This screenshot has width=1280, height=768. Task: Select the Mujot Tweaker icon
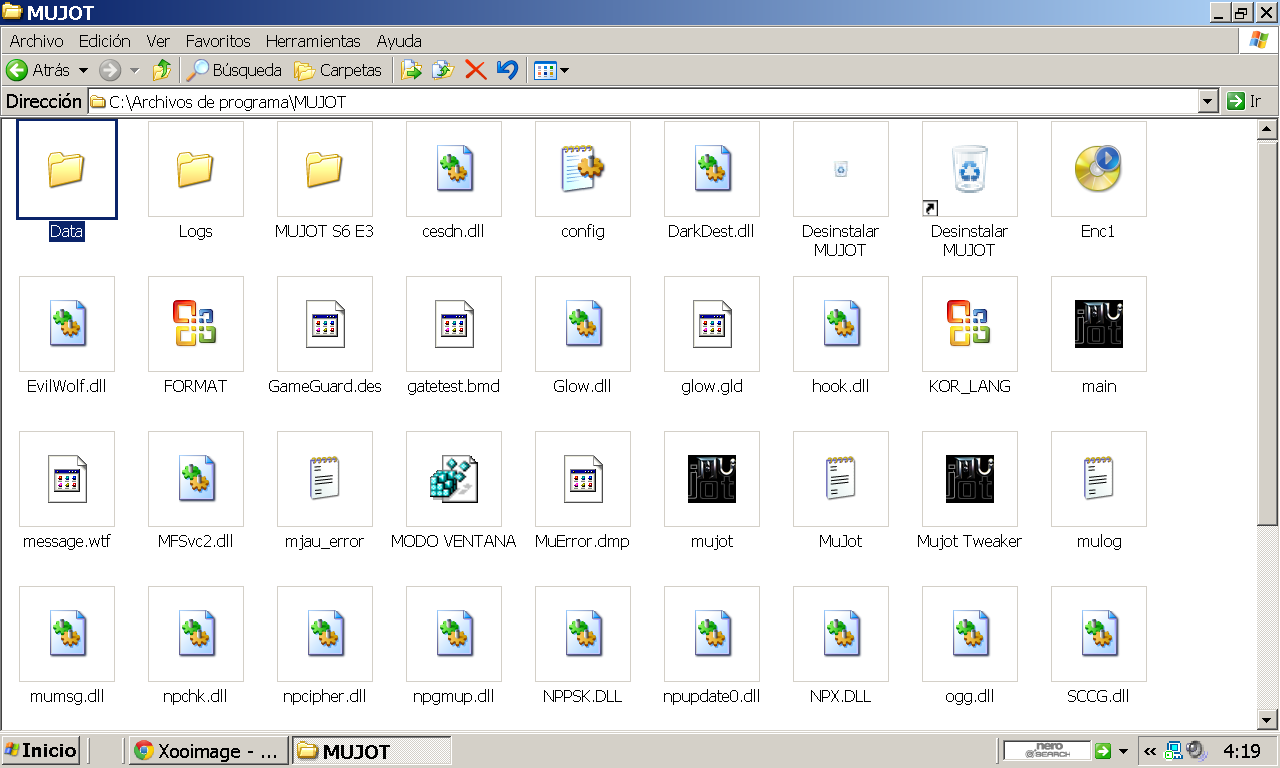[969, 479]
